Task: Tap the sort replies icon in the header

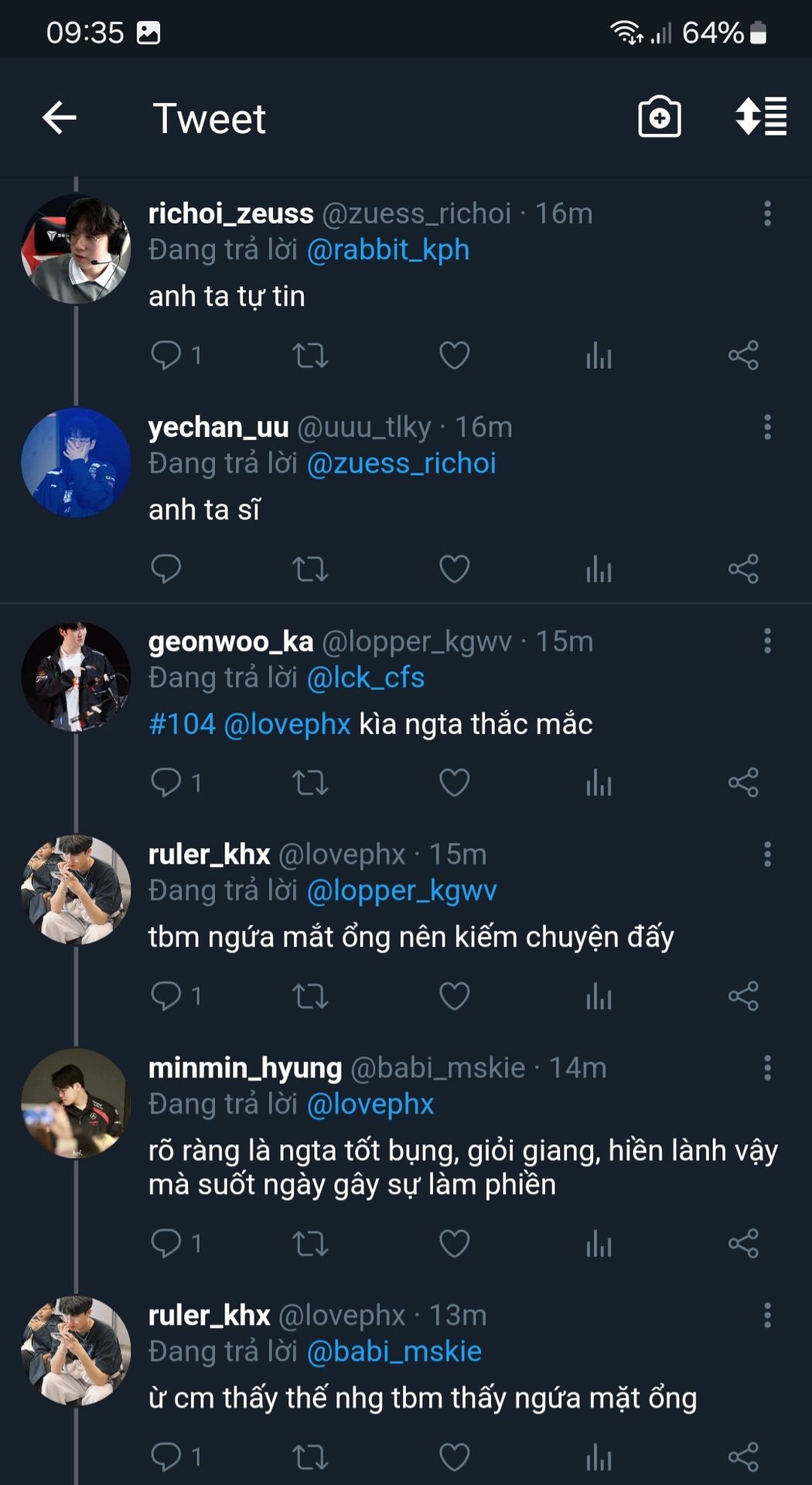Action: [x=761, y=117]
